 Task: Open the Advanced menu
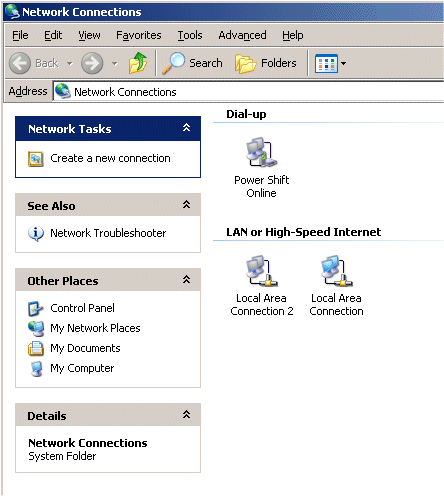click(242, 35)
